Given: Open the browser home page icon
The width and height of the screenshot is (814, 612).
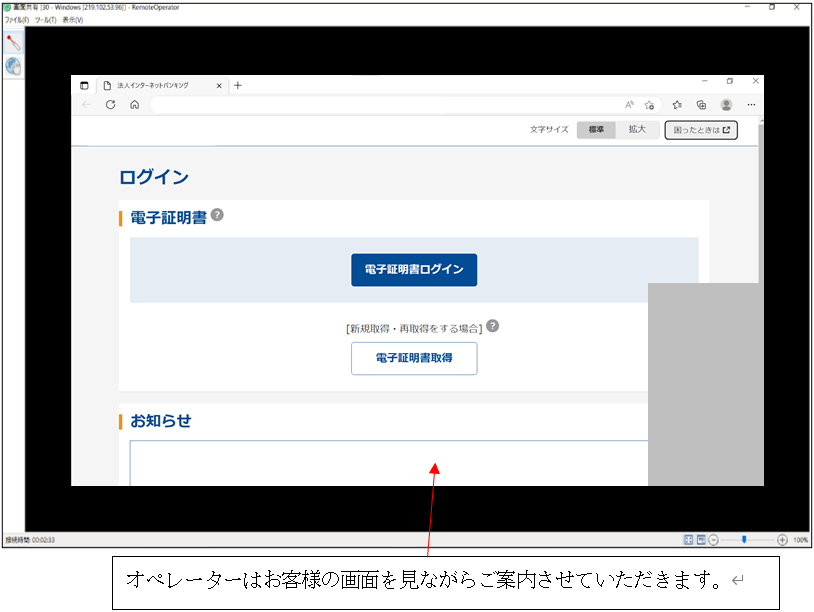Looking at the screenshot, I should (134, 104).
